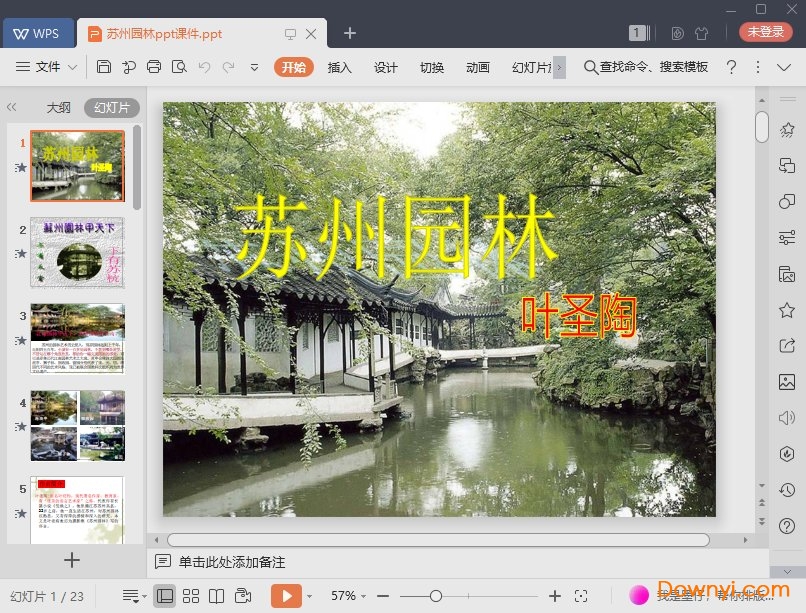
Task: Open the slideshow options dropdown beside play
Action: tap(309, 595)
